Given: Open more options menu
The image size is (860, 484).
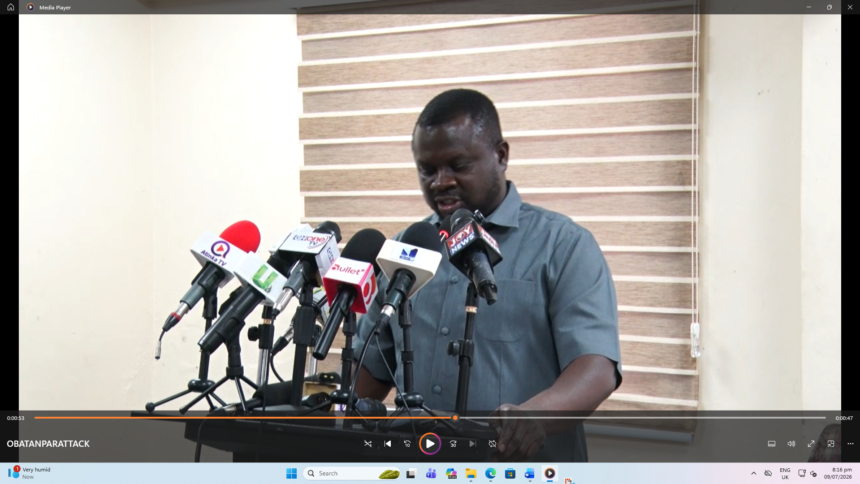Looking at the screenshot, I should click(850, 443).
